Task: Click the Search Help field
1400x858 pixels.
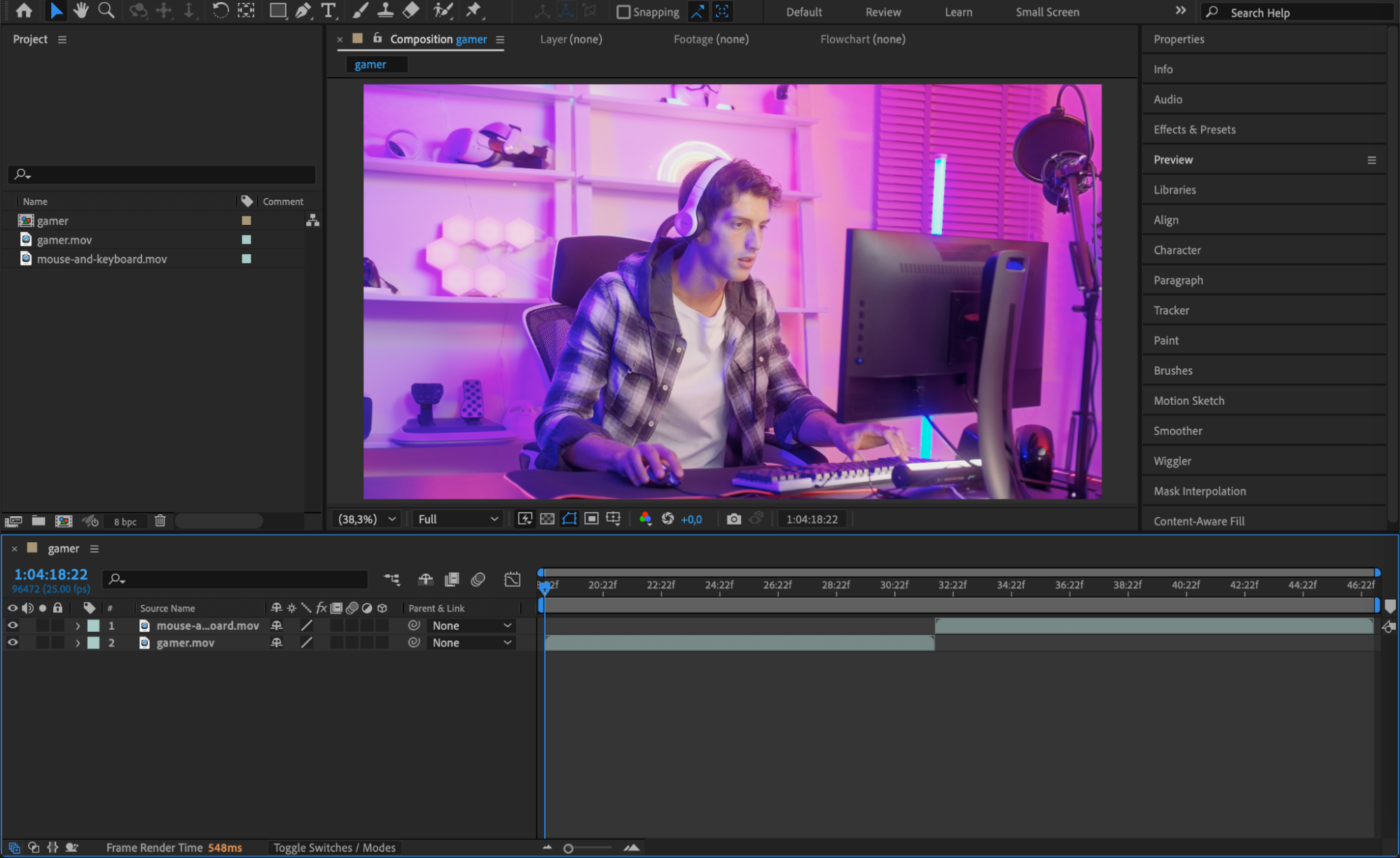Action: (x=1298, y=12)
